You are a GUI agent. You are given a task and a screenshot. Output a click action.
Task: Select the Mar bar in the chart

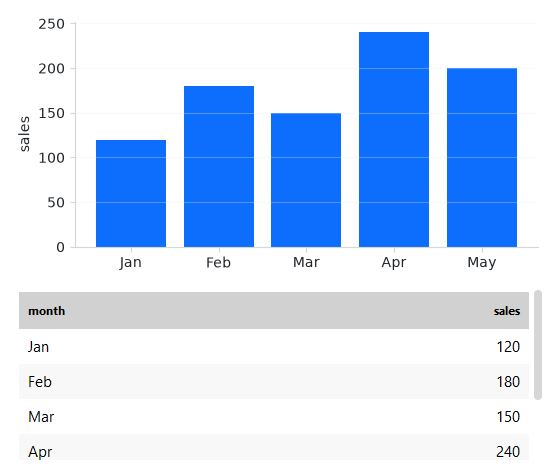tap(306, 180)
